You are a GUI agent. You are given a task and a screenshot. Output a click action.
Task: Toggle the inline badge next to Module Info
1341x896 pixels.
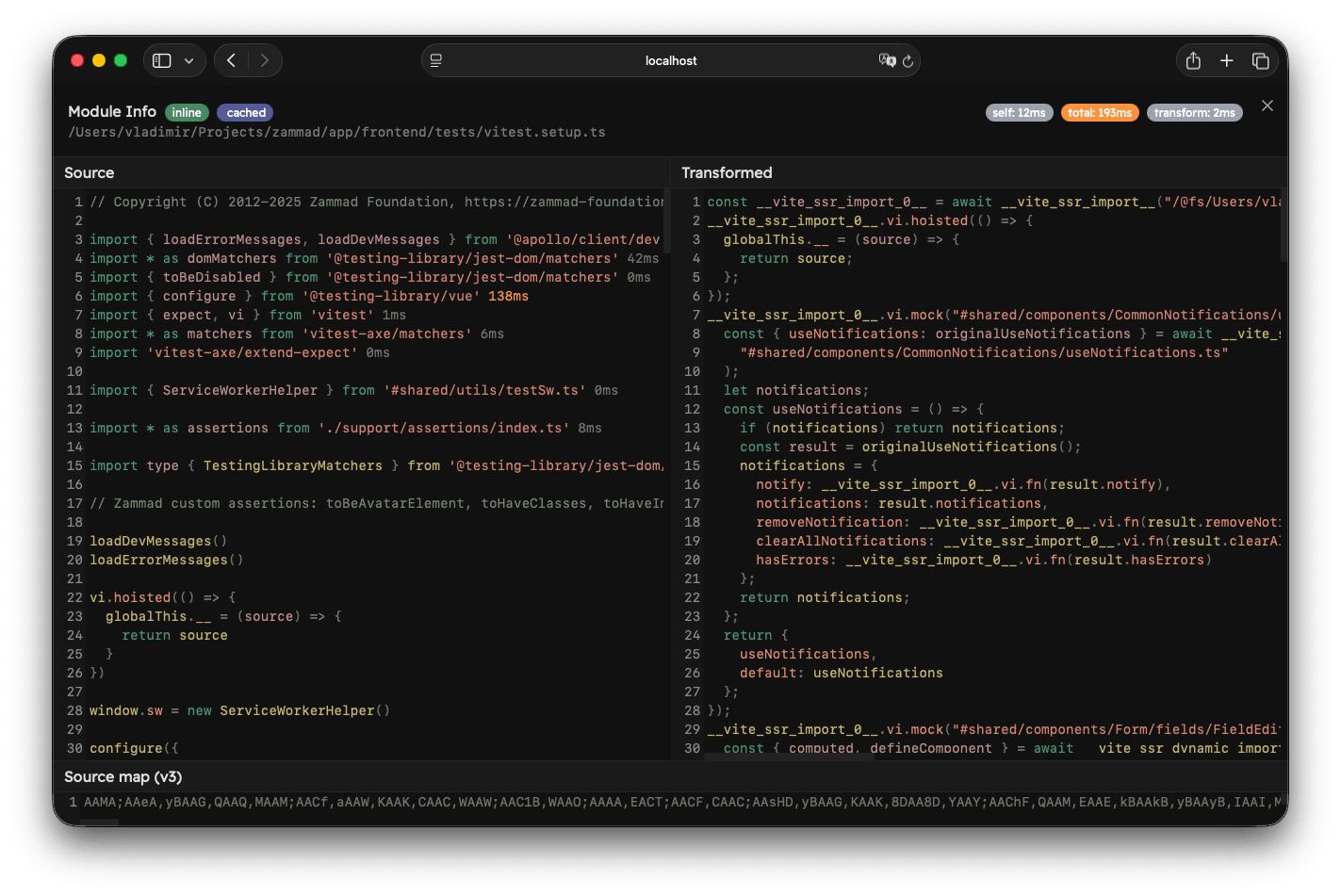tap(187, 111)
